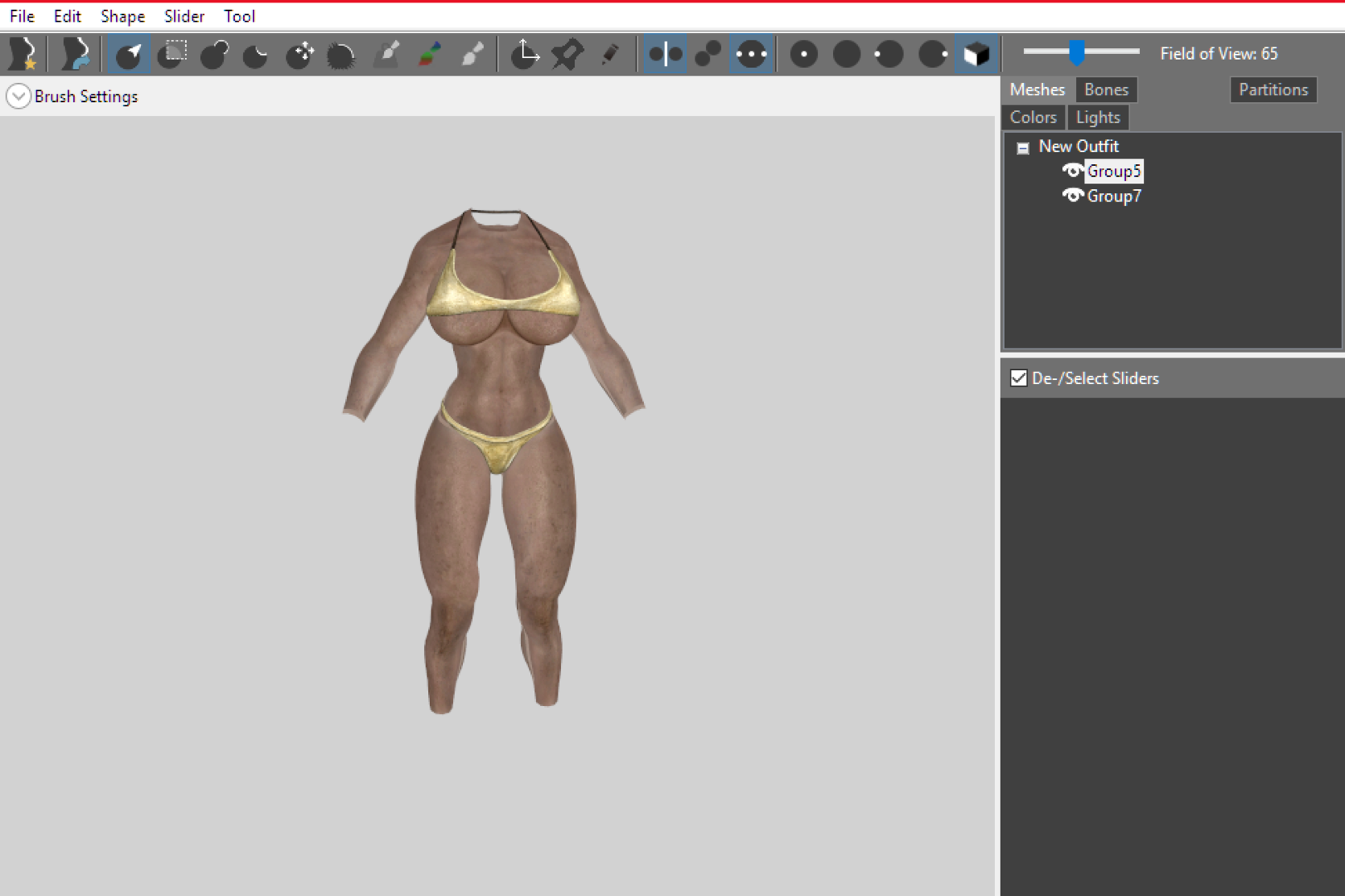The width and height of the screenshot is (1345, 896).
Task: Expand the Brush Settings panel
Action: 18,96
